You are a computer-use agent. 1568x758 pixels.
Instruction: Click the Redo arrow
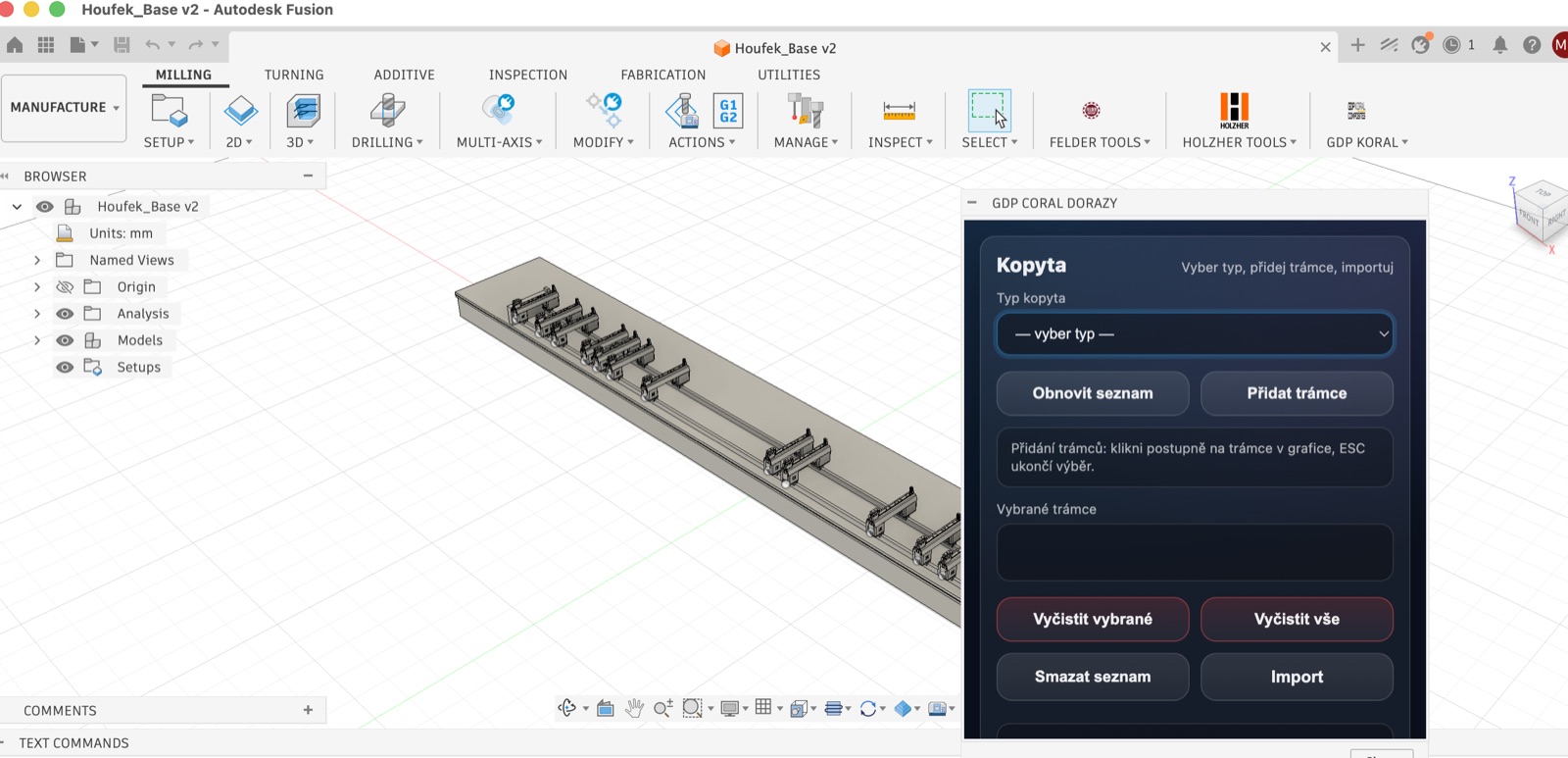coord(196,45)
